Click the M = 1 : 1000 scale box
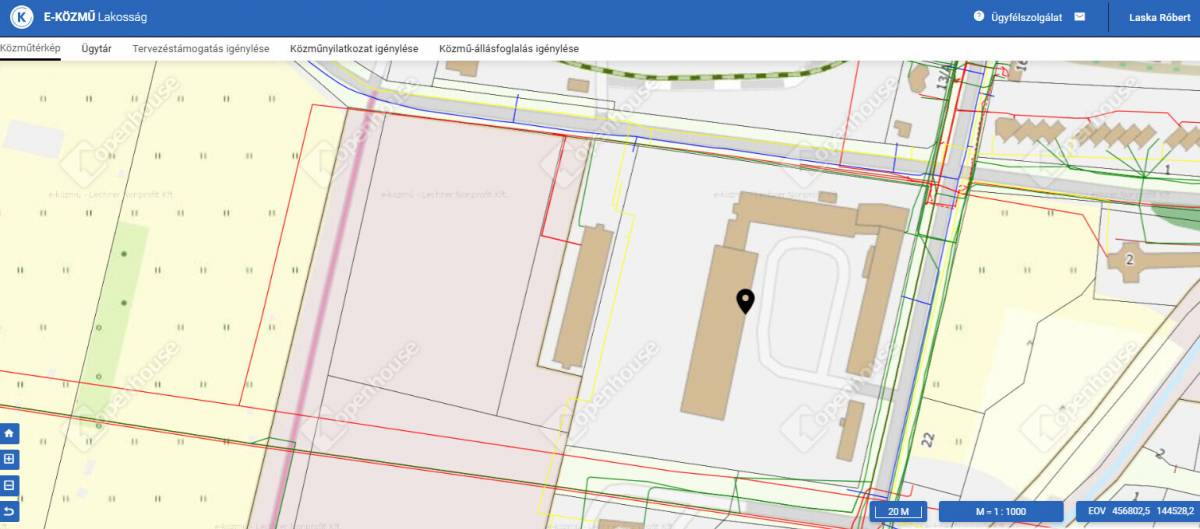This screenshot has height=529, width=1200. 1000,512
